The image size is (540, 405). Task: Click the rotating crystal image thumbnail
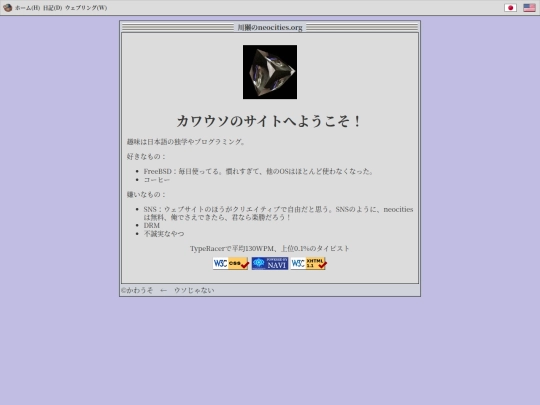pos(270,72)
